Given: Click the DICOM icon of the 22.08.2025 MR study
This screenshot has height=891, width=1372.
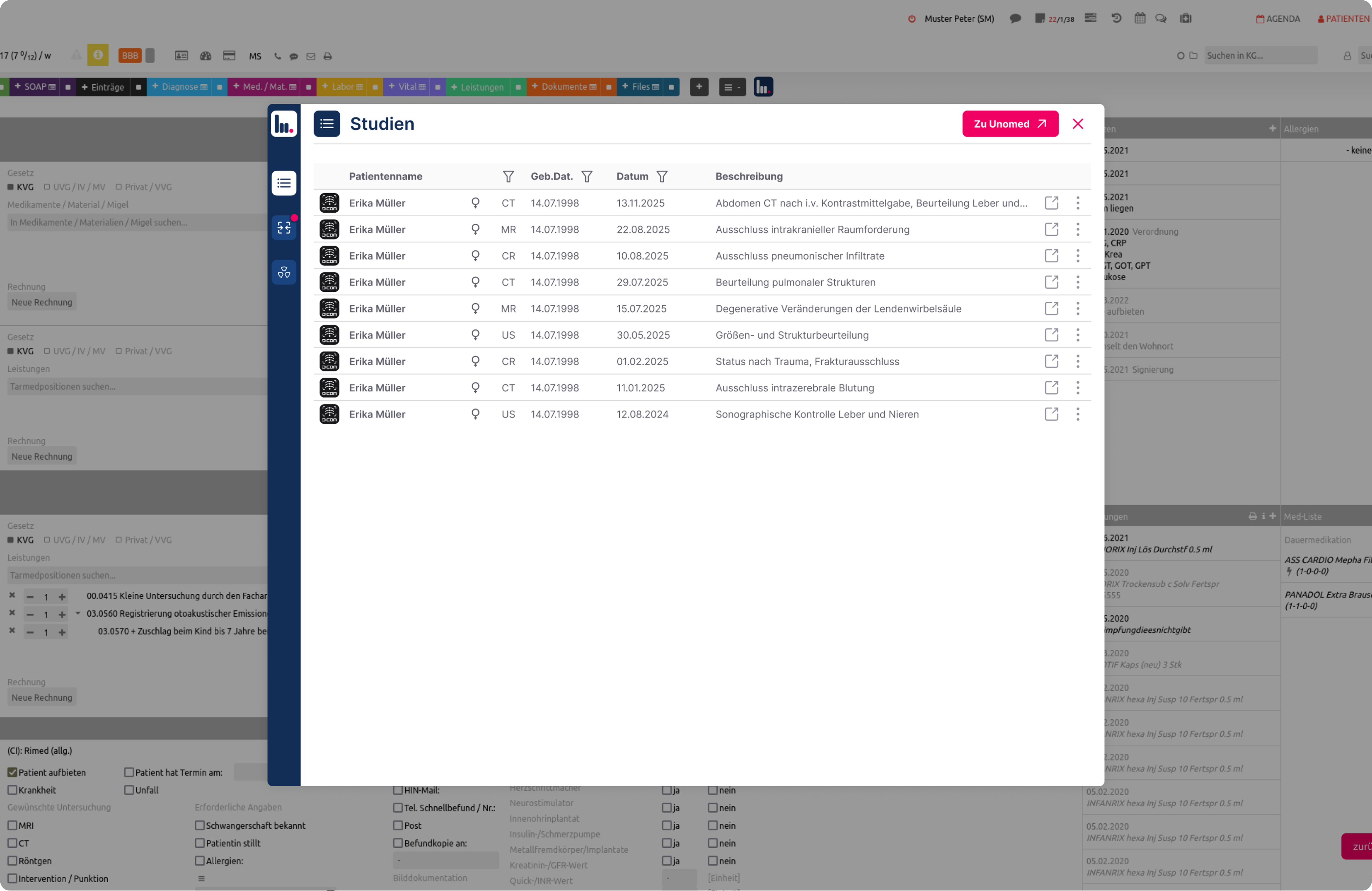Looking at the screenshot, I should [x=329, y=229].
